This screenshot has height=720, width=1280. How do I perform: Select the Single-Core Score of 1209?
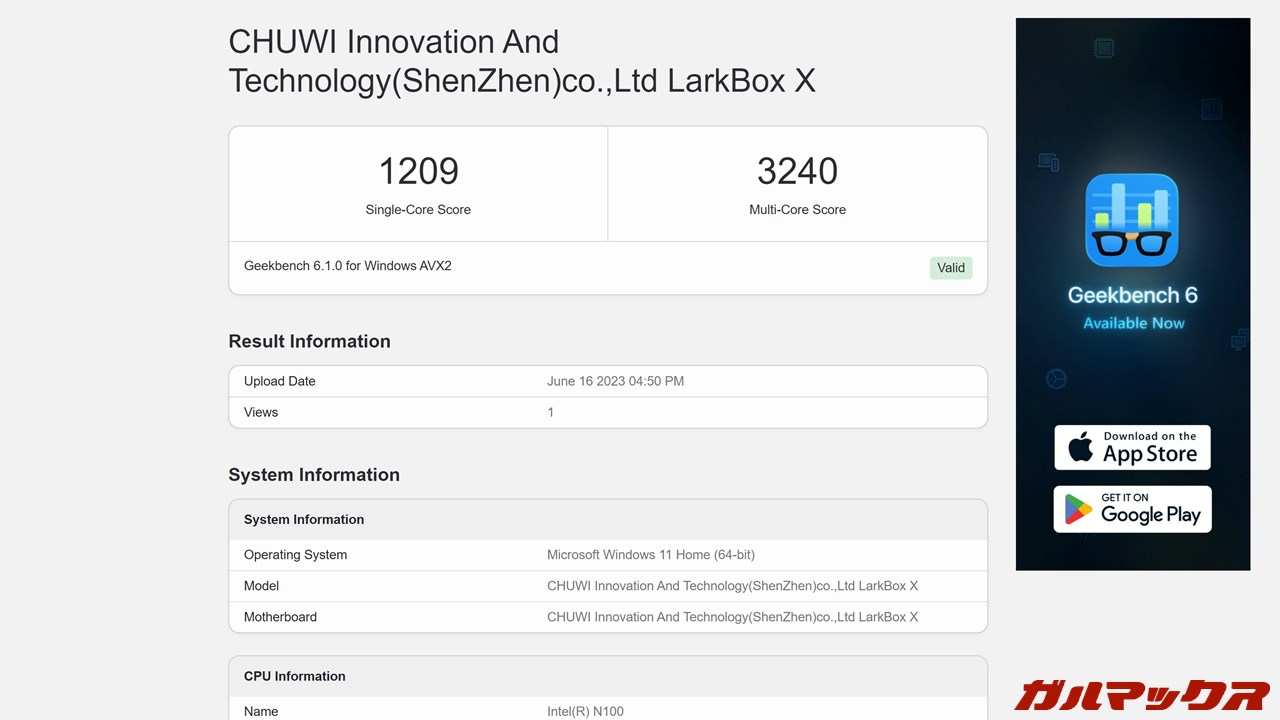coord(418,171)
